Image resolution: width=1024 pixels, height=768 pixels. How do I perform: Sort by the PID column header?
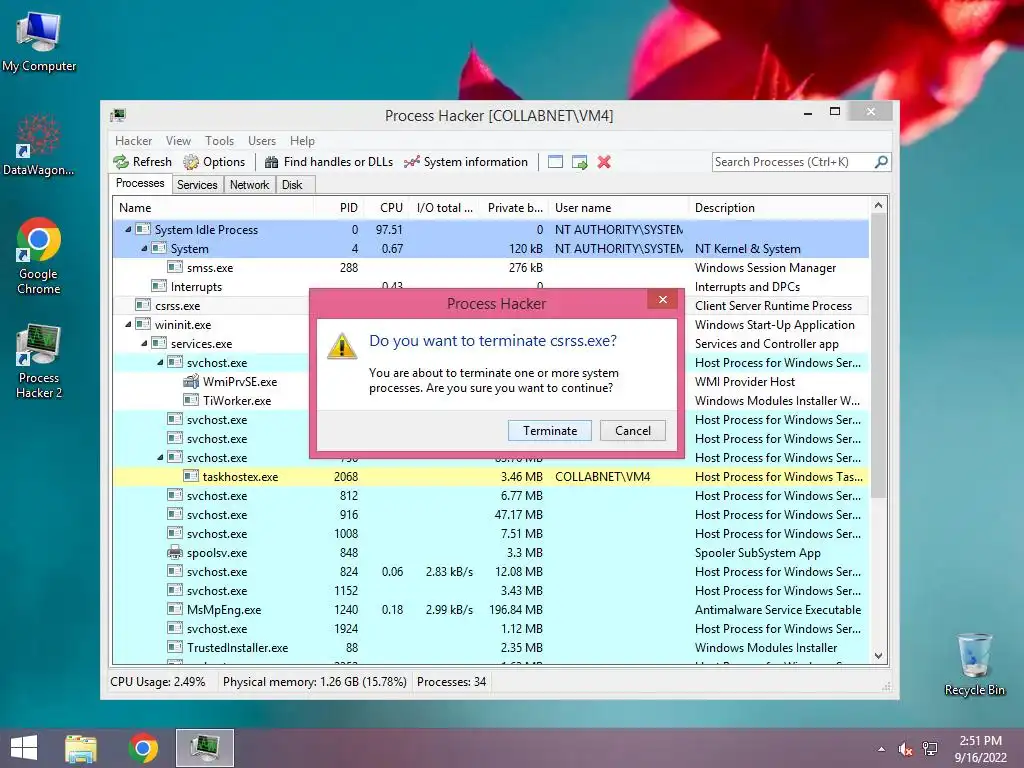point(340,208)
